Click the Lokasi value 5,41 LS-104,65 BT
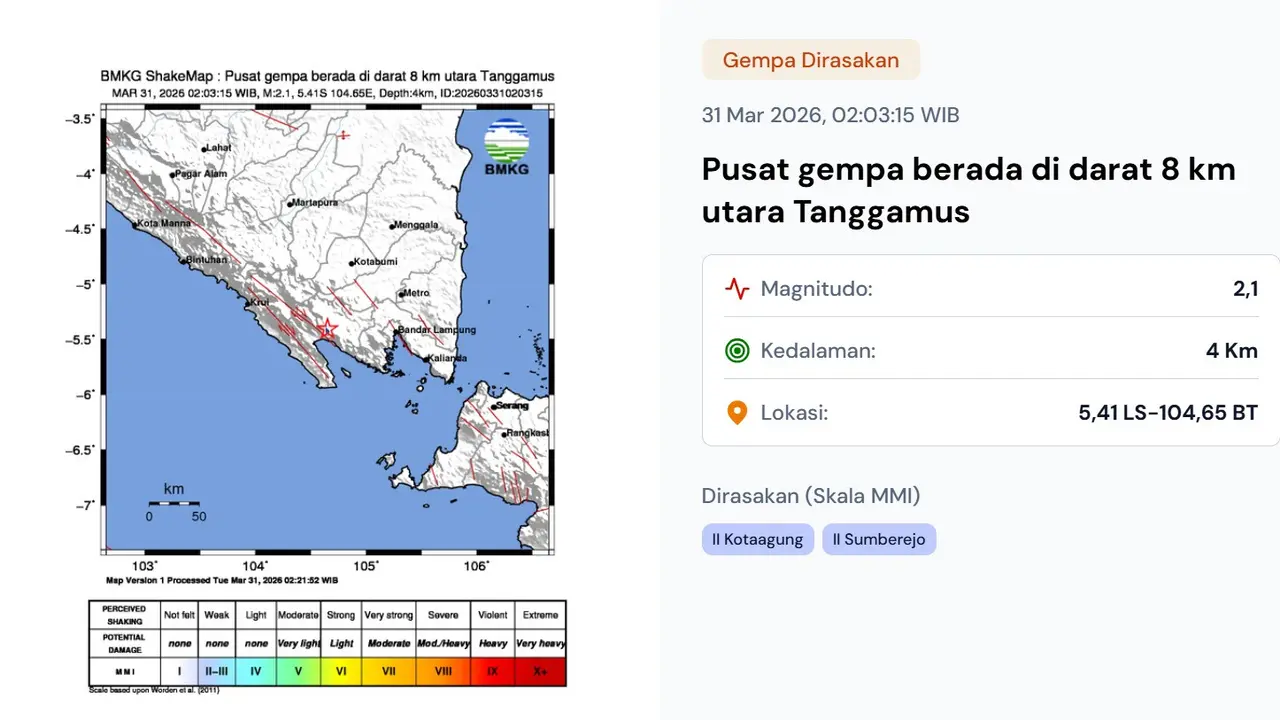 click(x=1168, y=413)
